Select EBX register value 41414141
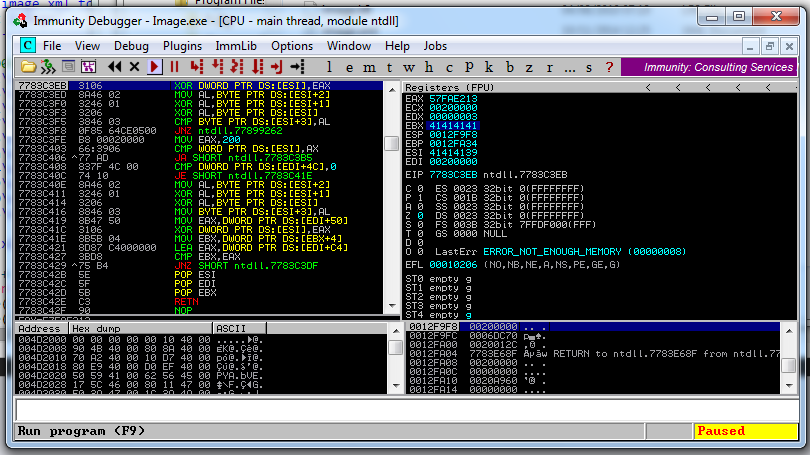The image size is (810, 455). click(453, 125)
